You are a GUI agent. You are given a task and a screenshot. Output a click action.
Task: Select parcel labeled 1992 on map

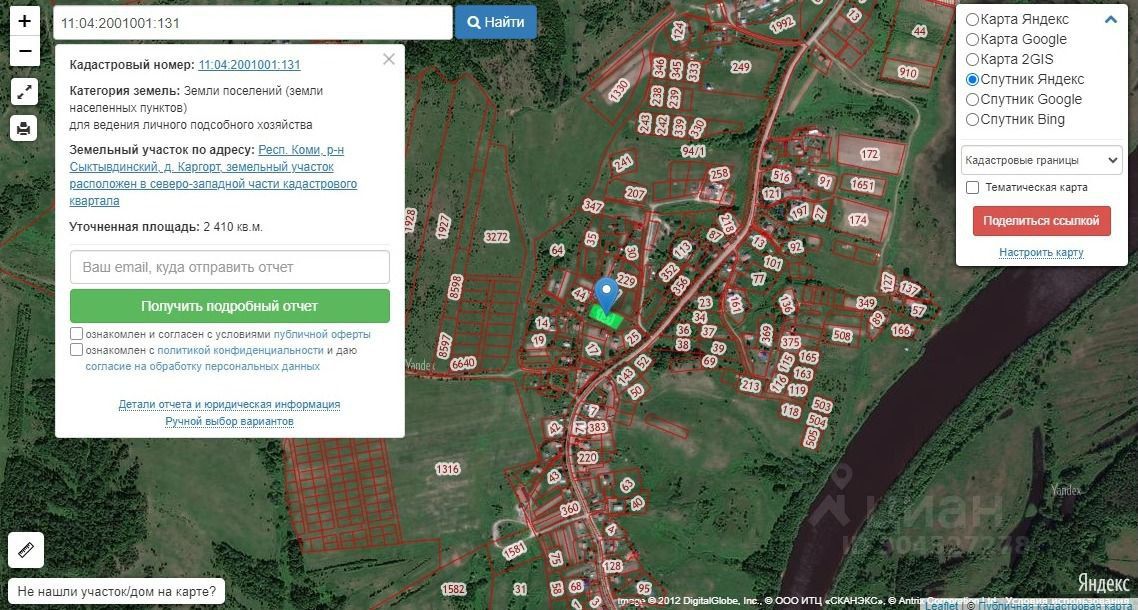[x=782, y=25]
